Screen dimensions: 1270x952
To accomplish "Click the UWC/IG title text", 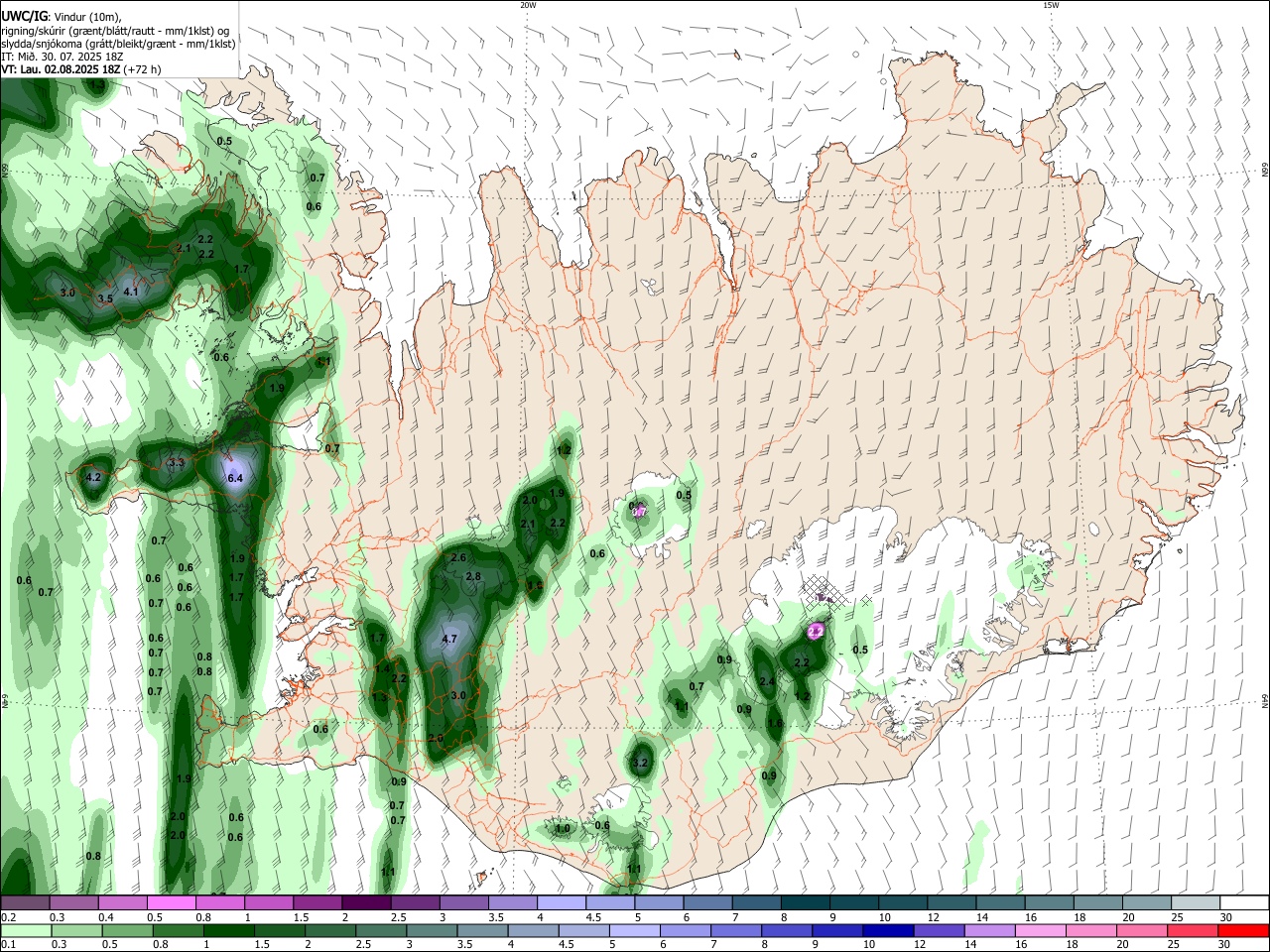I will click(25, 16).
